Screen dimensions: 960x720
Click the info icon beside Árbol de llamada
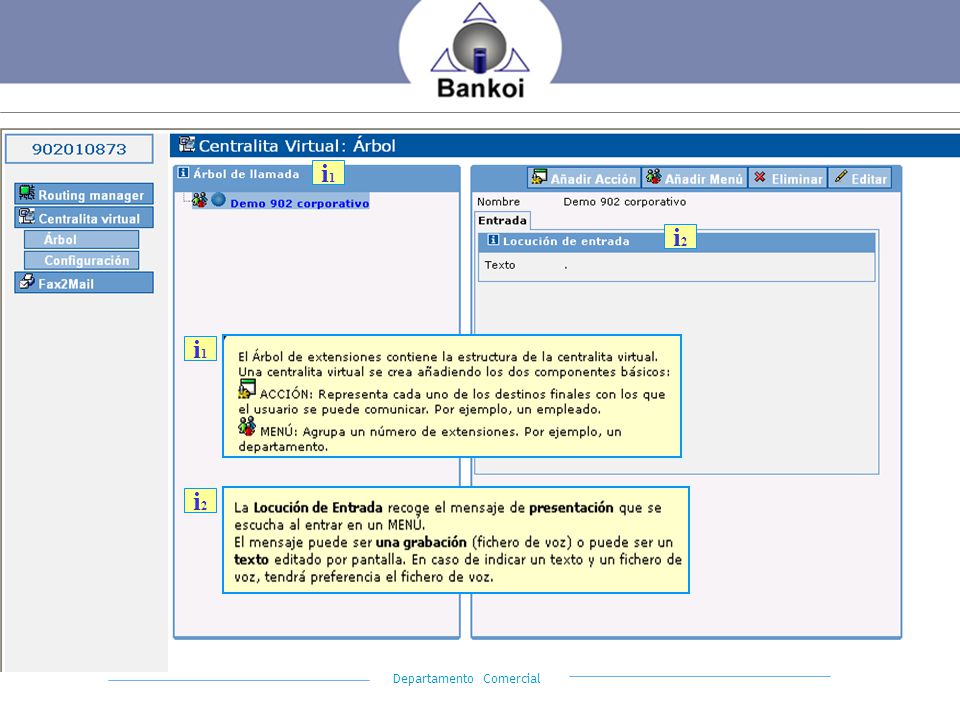pos(183,173)
